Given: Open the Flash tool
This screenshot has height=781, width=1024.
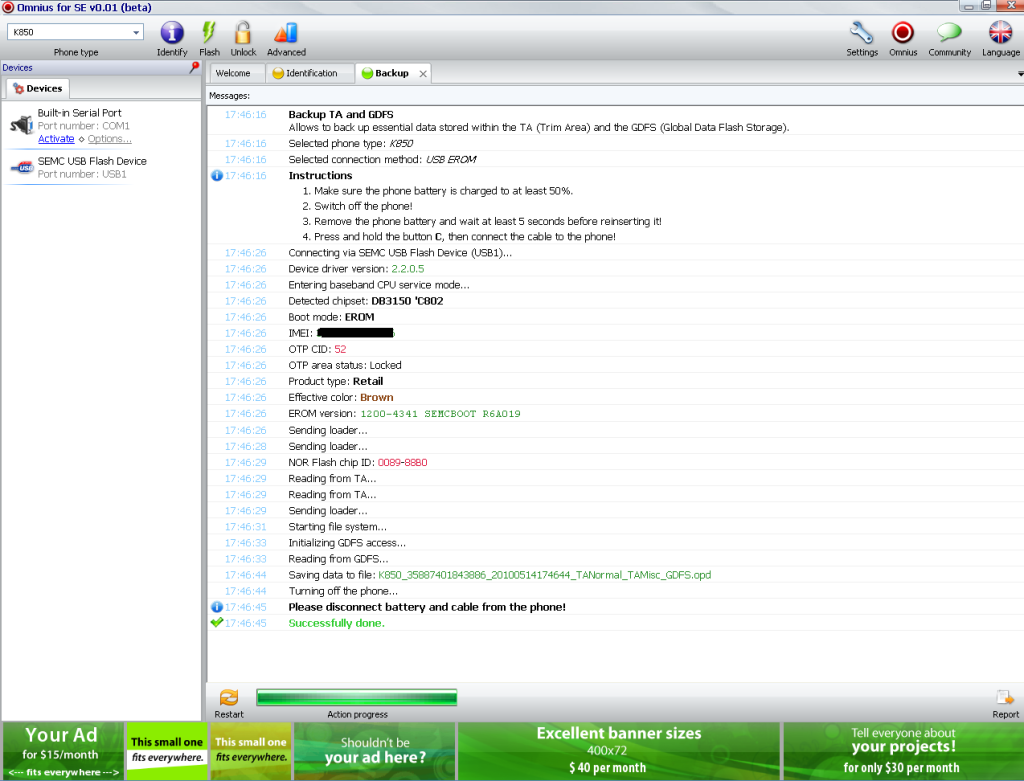Looking at the screenshot, I should pos(209,33).
